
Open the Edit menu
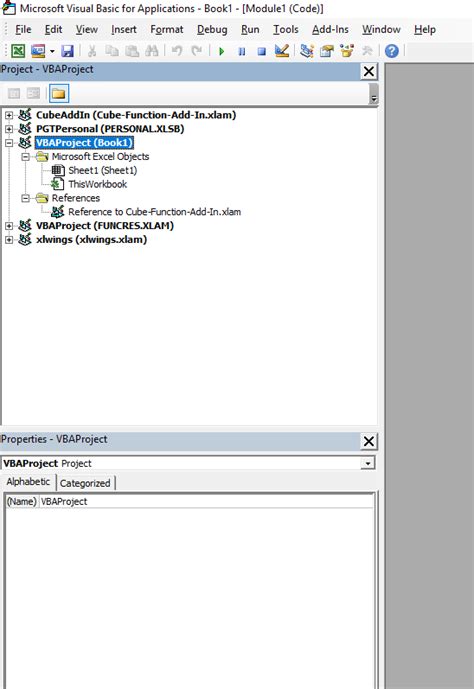point(53,29)
